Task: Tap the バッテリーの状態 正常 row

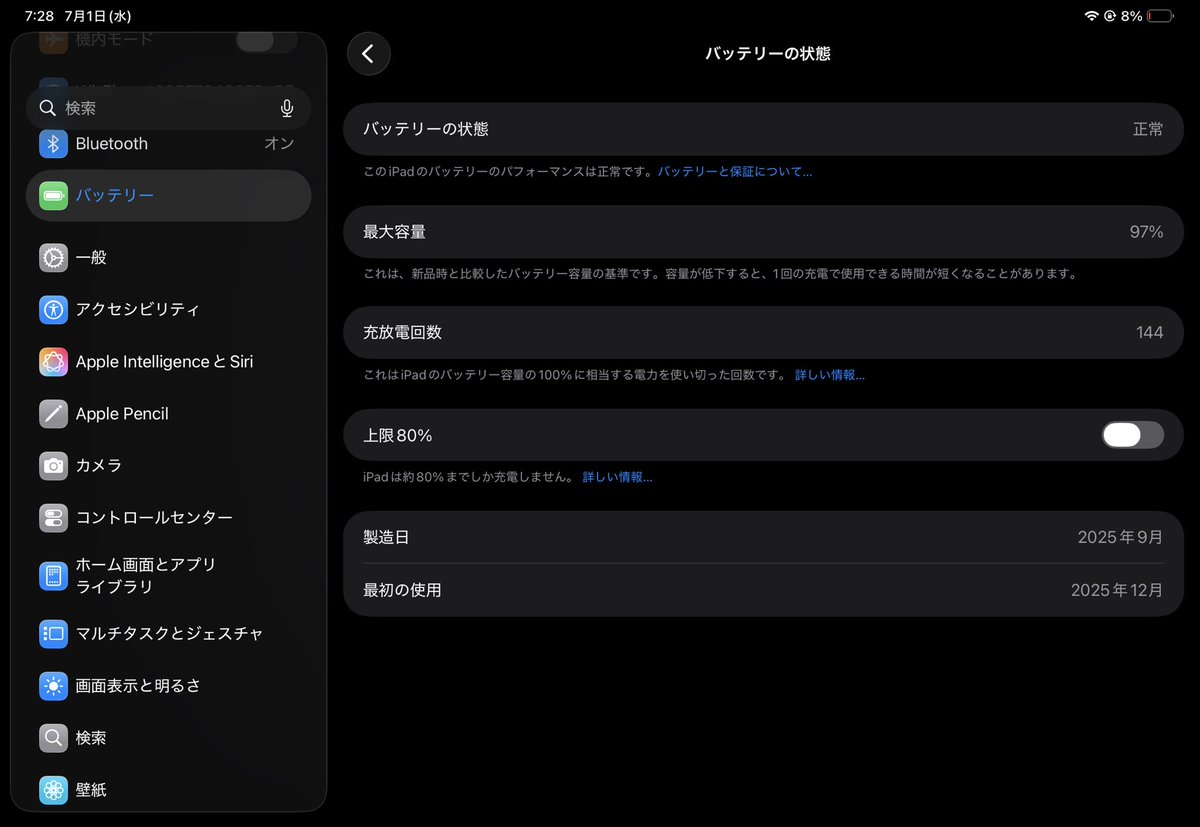Action: 763,129
